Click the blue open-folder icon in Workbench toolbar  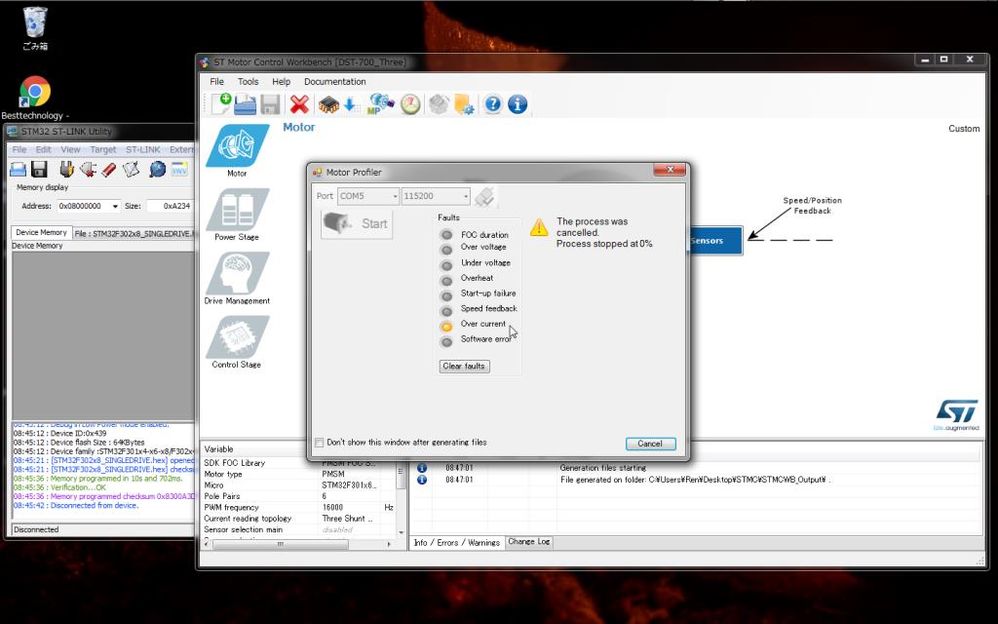pyautogui.click(x=245, y=104)
